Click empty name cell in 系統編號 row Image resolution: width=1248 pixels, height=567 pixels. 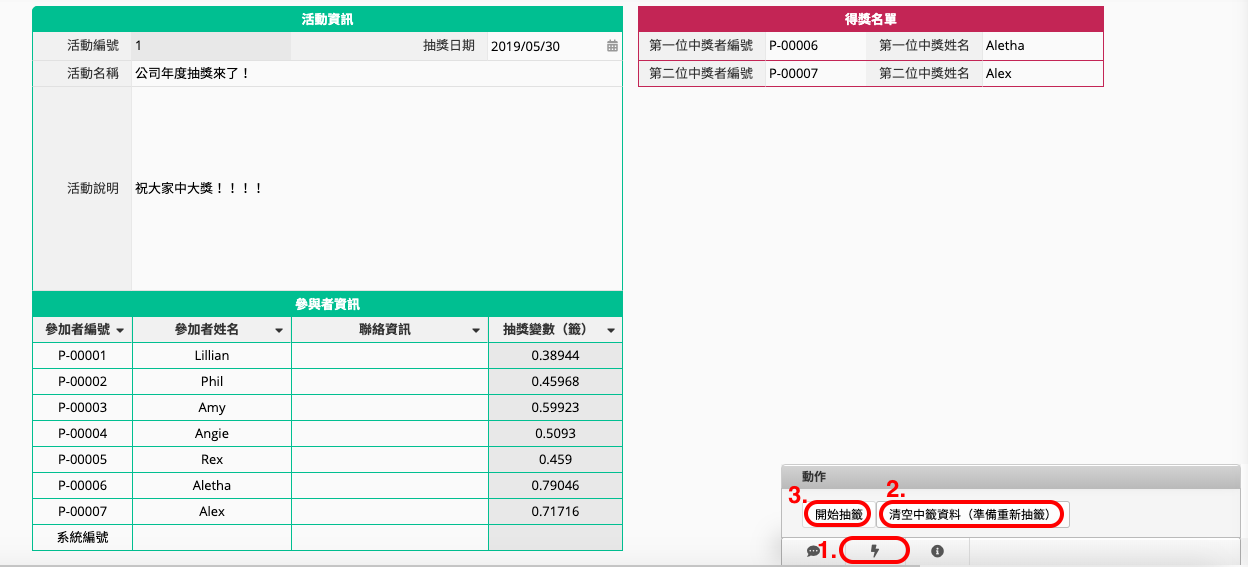click(211, 538)
